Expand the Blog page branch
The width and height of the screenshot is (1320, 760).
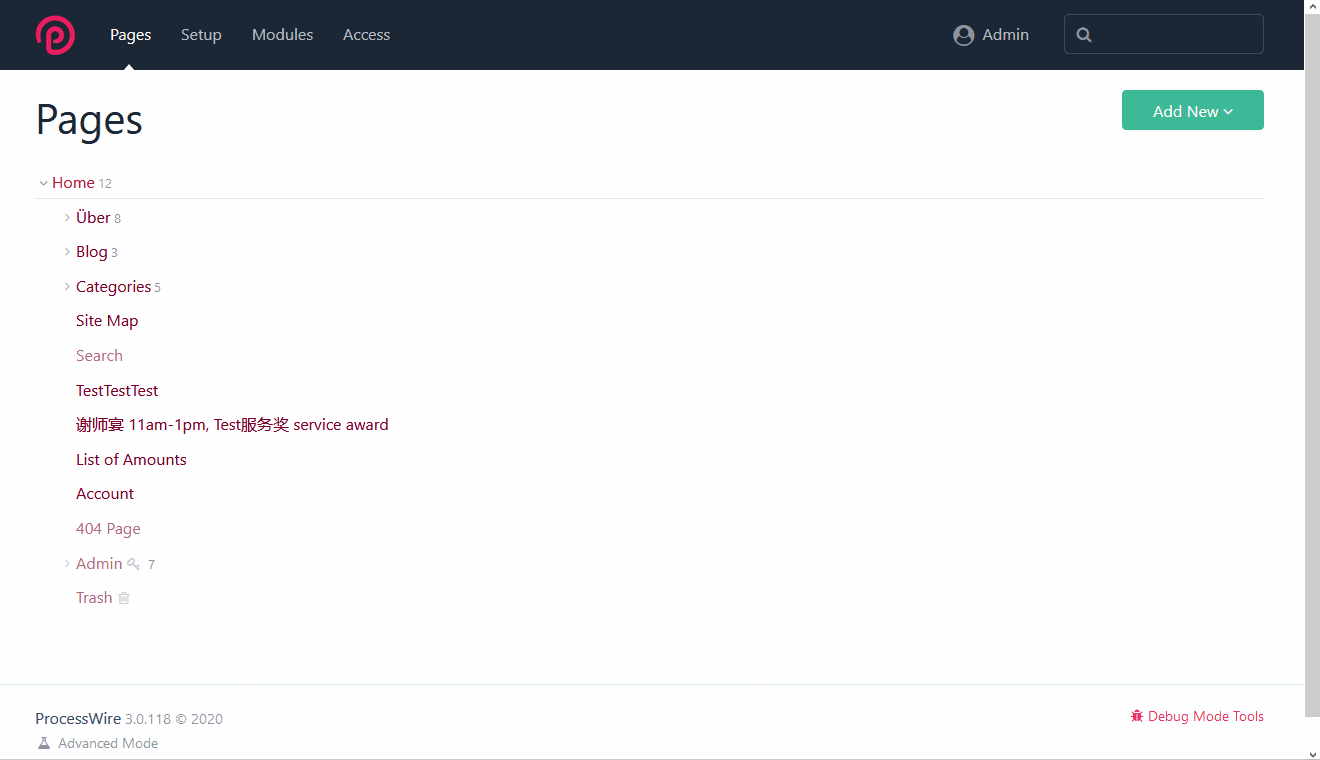tap(67, 252)
